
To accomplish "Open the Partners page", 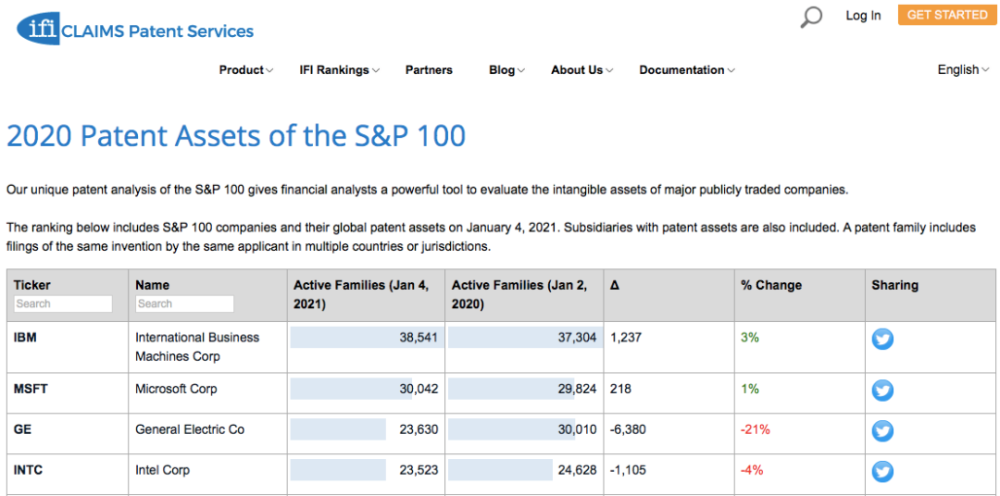I will 429,70.
